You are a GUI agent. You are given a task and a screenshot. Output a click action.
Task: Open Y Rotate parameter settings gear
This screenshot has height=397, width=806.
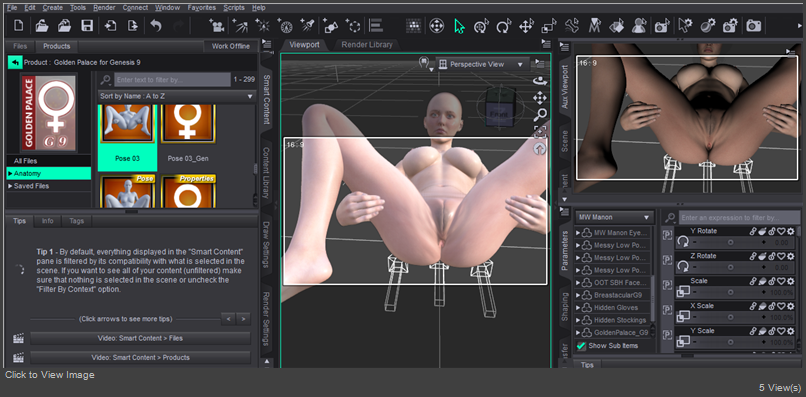coord(791,231)
